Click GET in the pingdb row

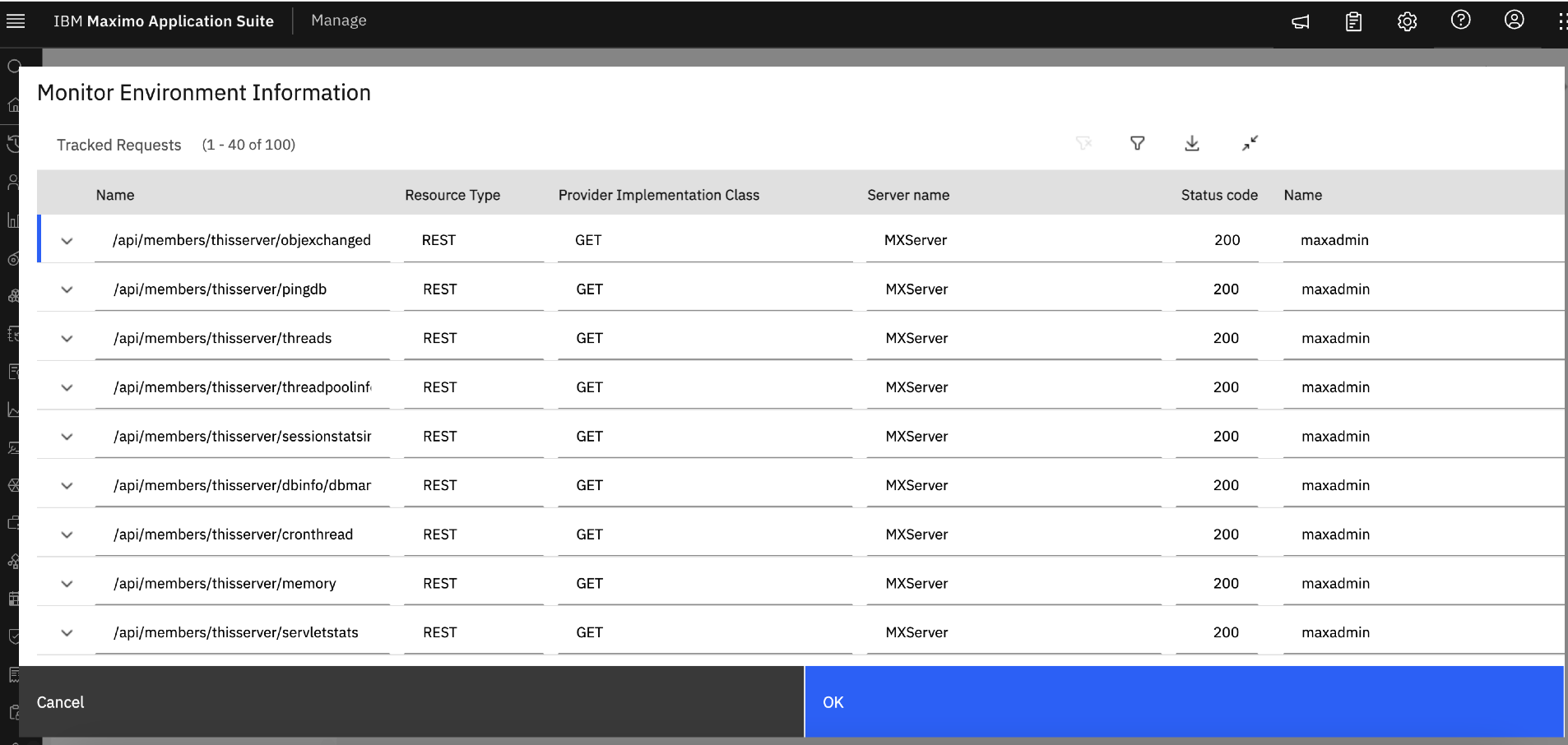(x=590, y=289)
